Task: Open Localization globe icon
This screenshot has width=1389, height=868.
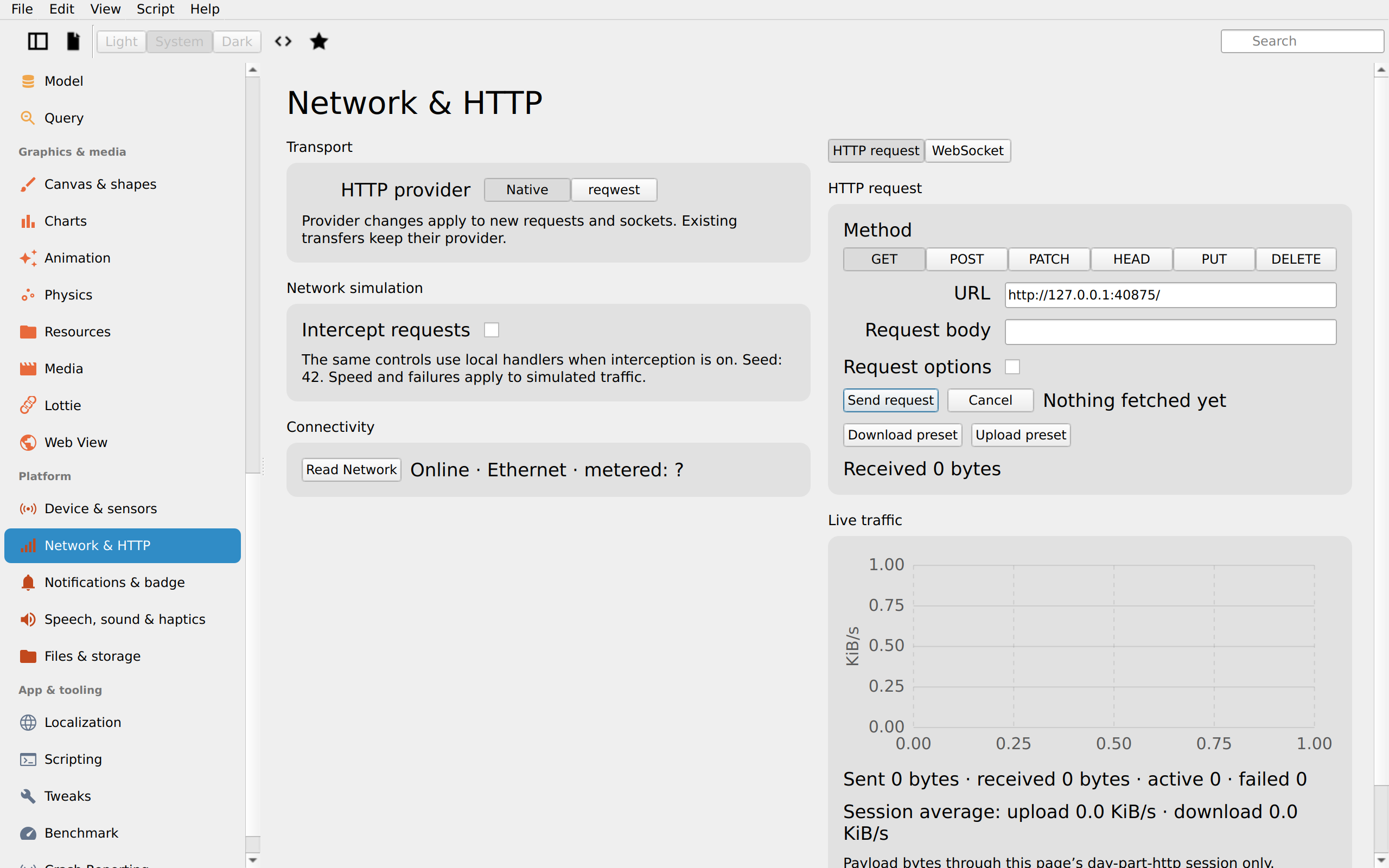Action: [28, 722]
